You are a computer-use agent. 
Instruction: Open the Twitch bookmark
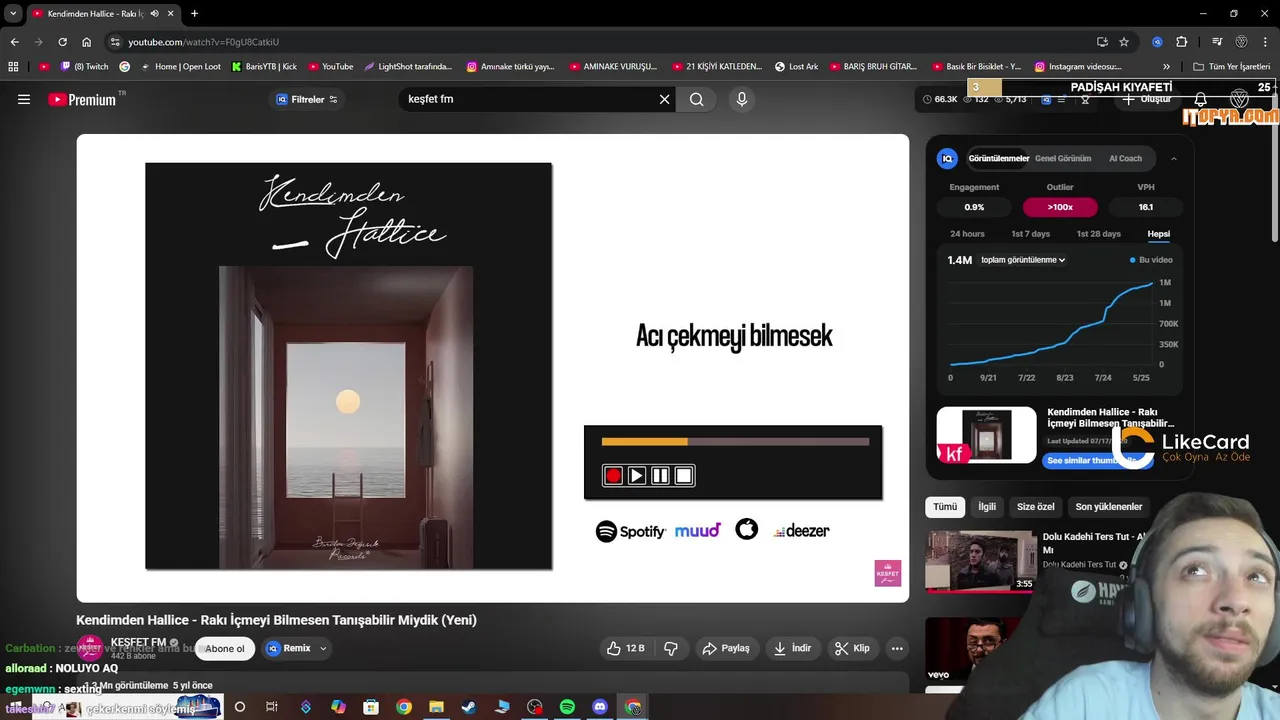click(84, 67)
